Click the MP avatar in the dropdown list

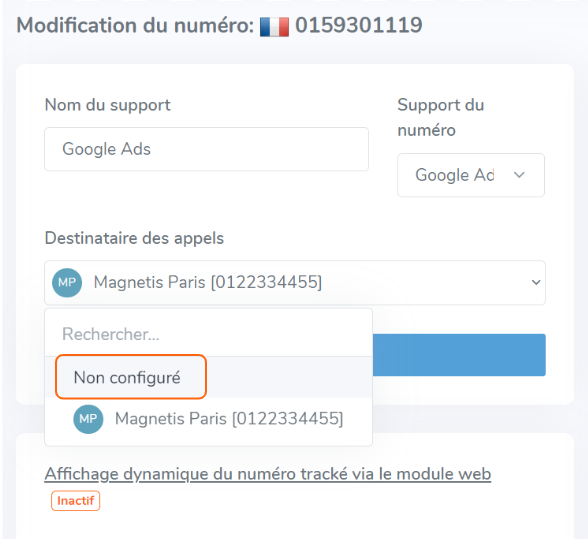coord(88,419)
